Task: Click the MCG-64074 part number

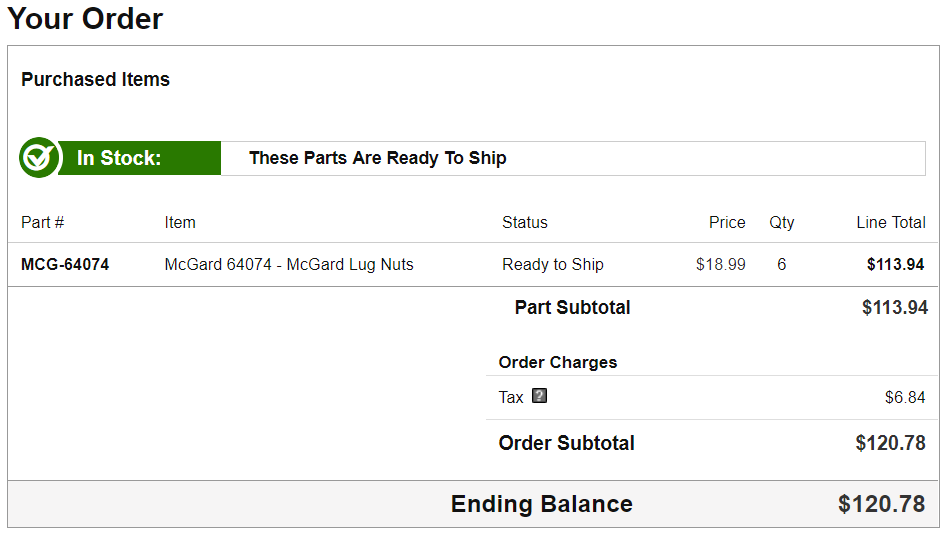Action: (x=65, y=265)
